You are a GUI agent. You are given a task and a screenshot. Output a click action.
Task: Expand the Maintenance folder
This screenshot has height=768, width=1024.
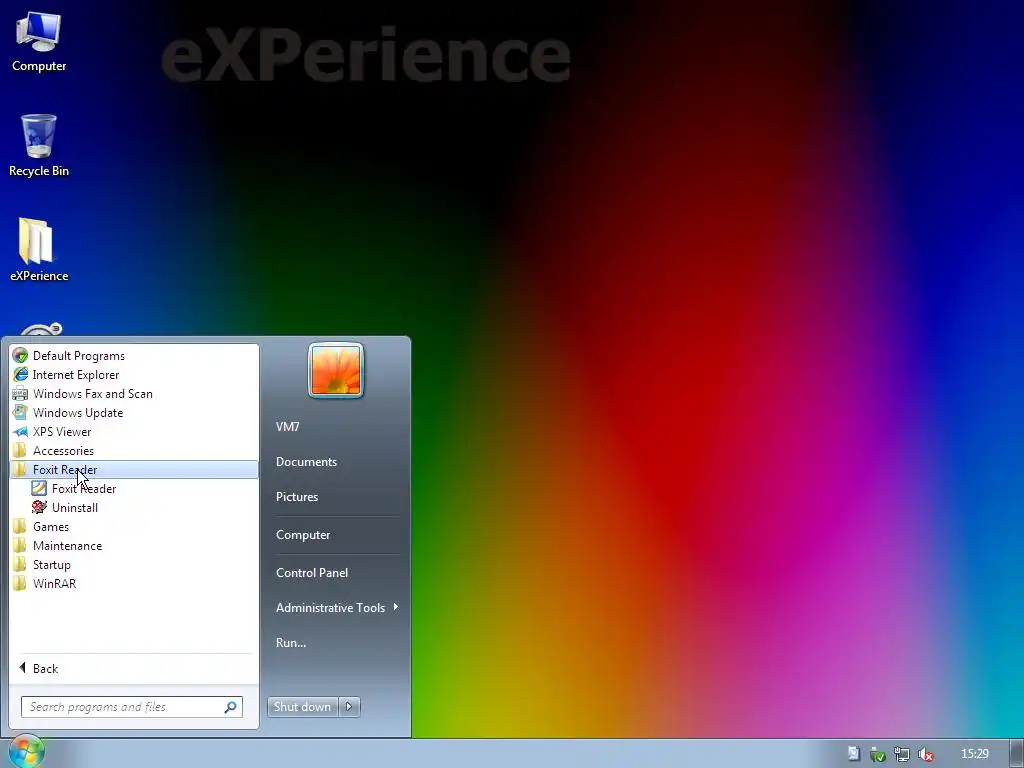[134, 545]
